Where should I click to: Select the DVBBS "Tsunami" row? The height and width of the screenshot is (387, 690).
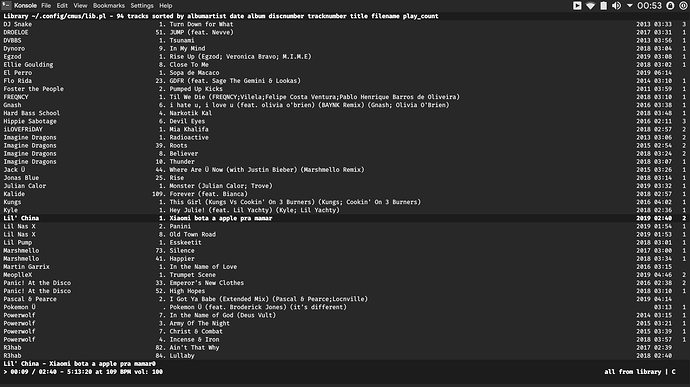[x=345, y=41]
